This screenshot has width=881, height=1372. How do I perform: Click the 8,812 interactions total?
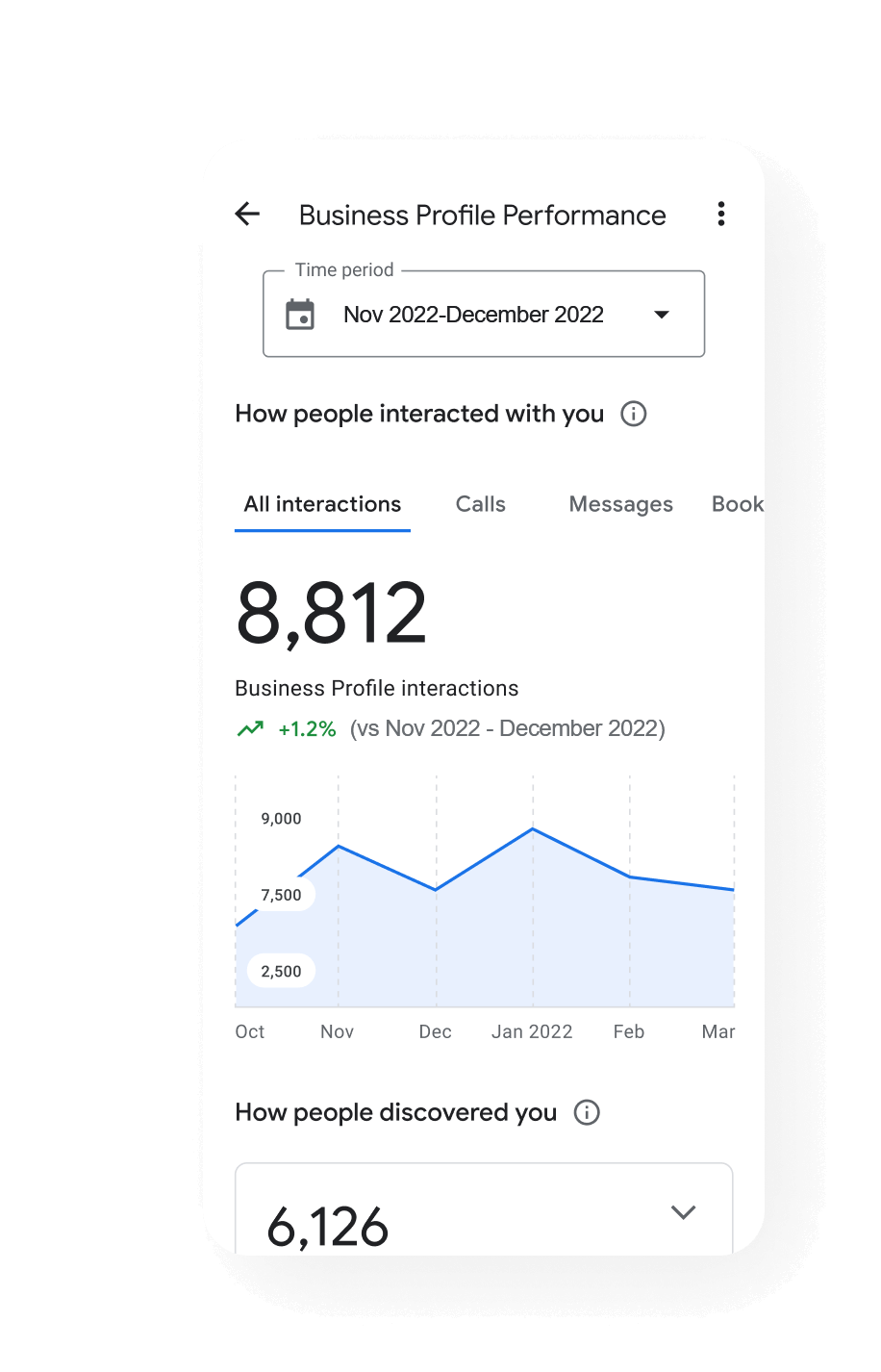pos(331,612)
